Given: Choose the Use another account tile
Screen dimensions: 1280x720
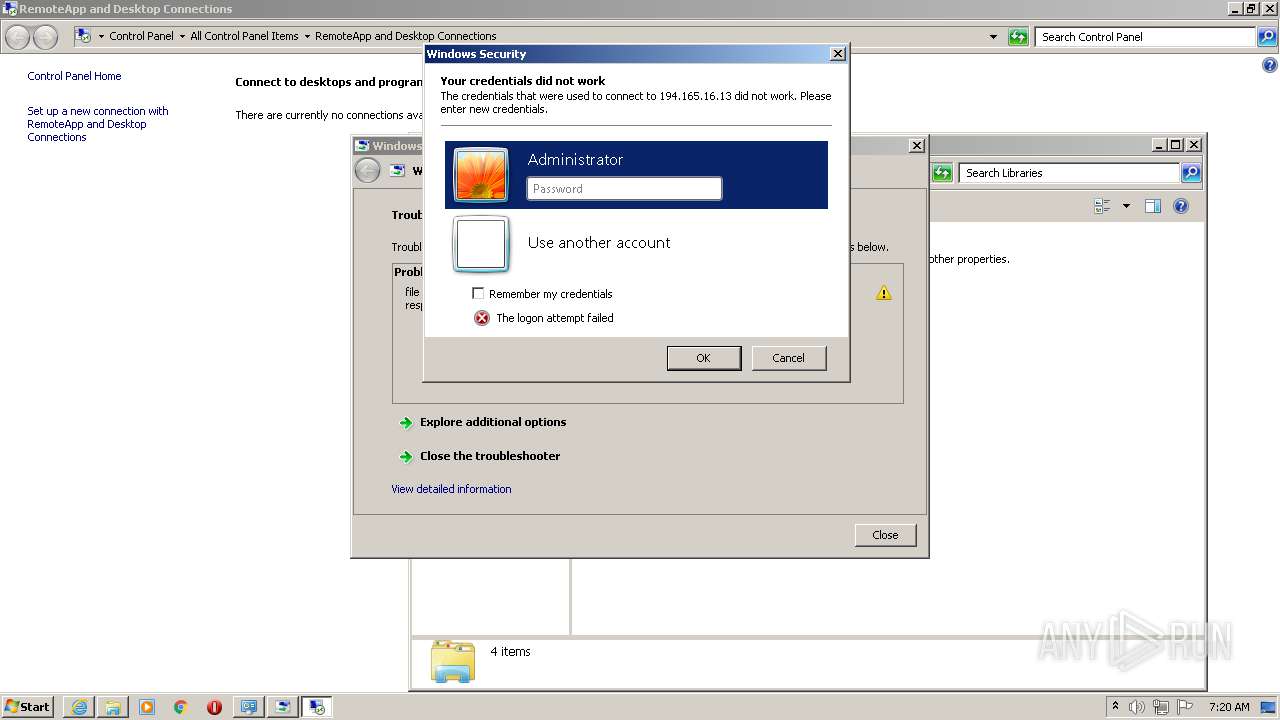Looking at the screenshot, I should point(636,243).
